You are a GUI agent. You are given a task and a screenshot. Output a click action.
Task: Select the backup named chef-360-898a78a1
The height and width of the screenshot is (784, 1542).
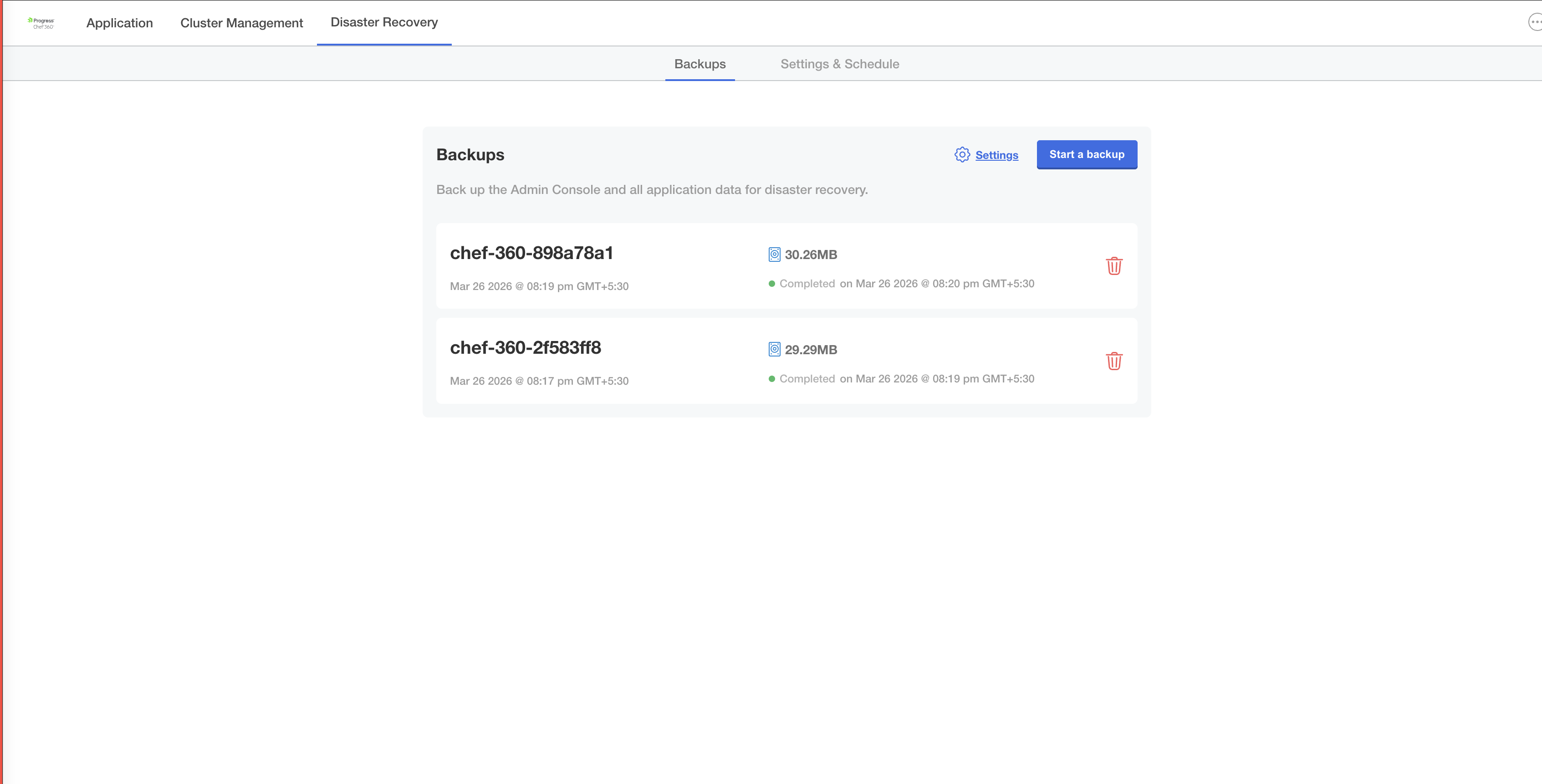[x=531, y=253]
